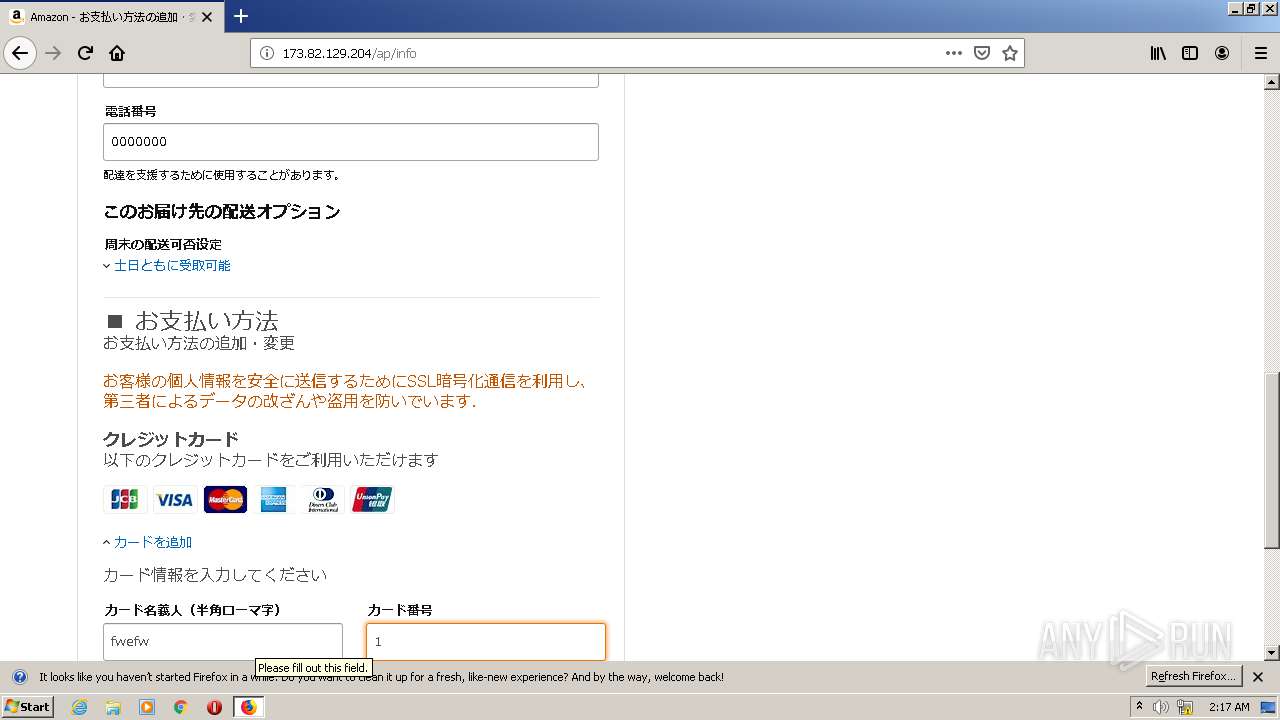This screenshot has height=720, width=1280.
Task: Open the network tray icon
Action: (1185, 707)
